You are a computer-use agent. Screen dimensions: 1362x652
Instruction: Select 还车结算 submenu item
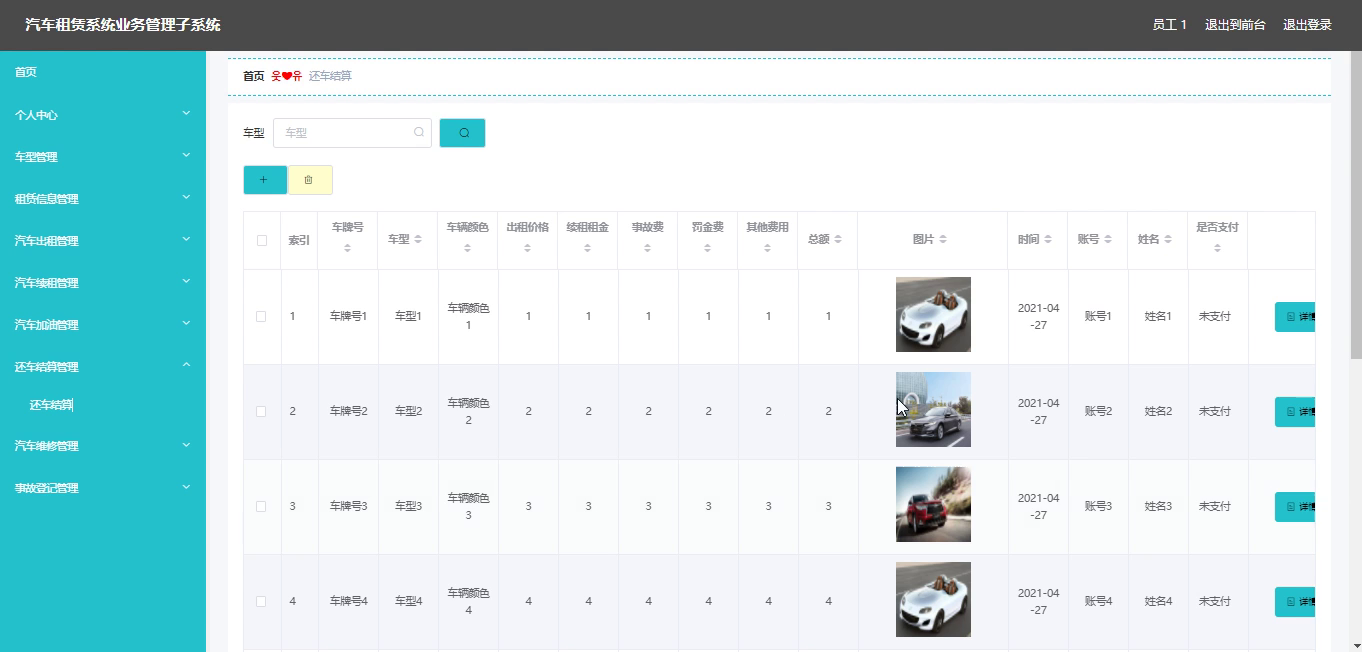pyautogui.click(x=51, y=405)
